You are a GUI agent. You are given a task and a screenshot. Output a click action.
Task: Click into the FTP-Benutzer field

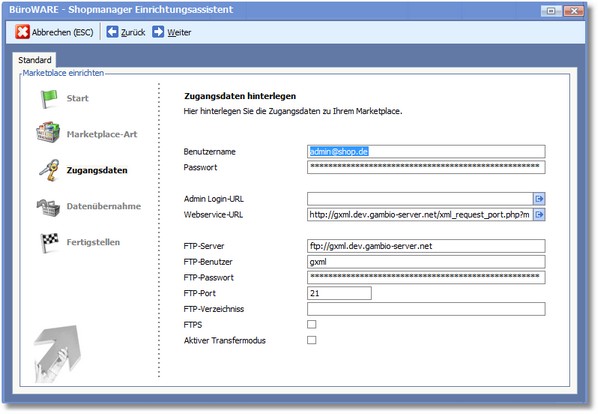pos(426,262)
